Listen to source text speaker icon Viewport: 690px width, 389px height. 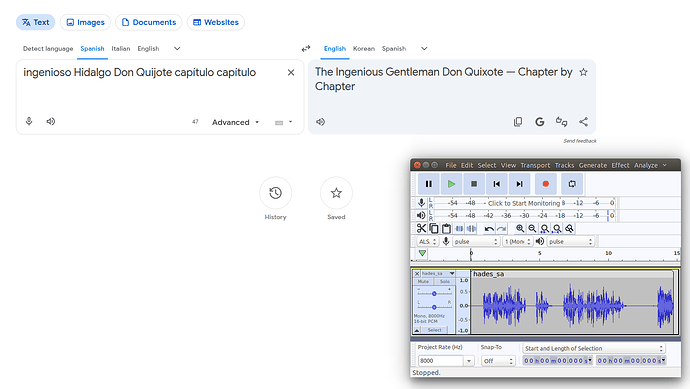51,121
